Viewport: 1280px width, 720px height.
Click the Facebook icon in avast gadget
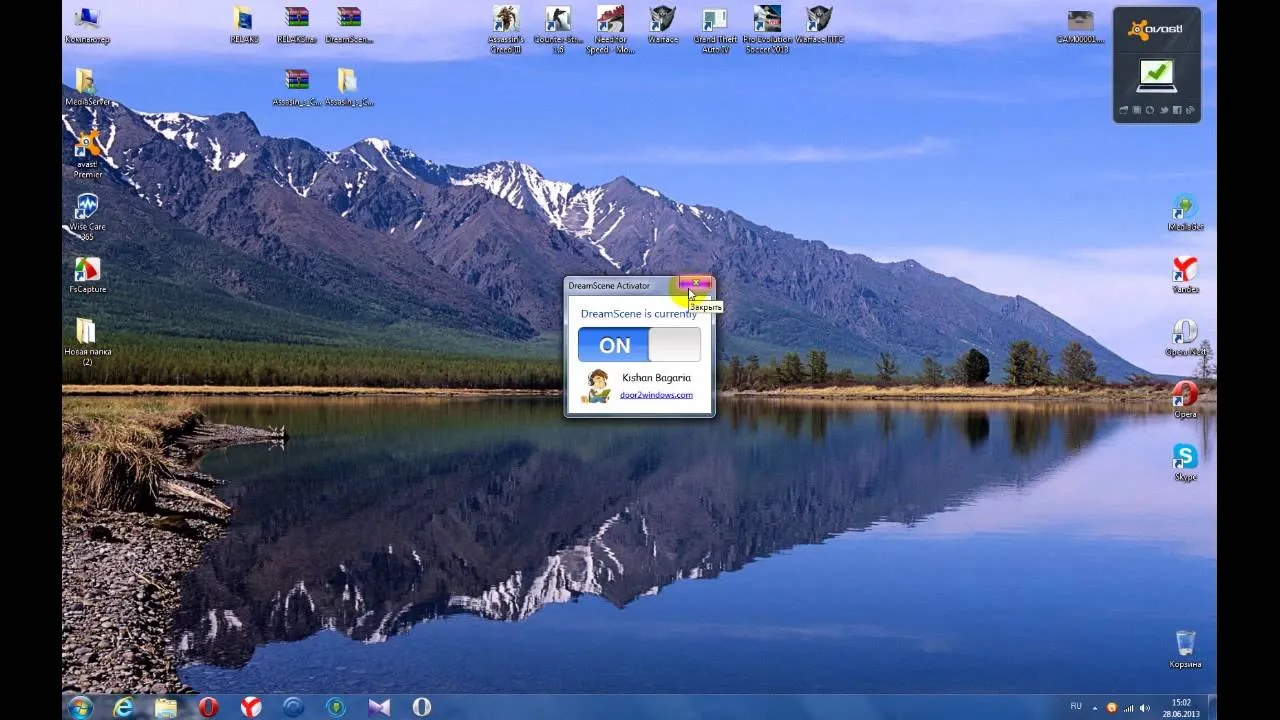(x=1177, y=110)
